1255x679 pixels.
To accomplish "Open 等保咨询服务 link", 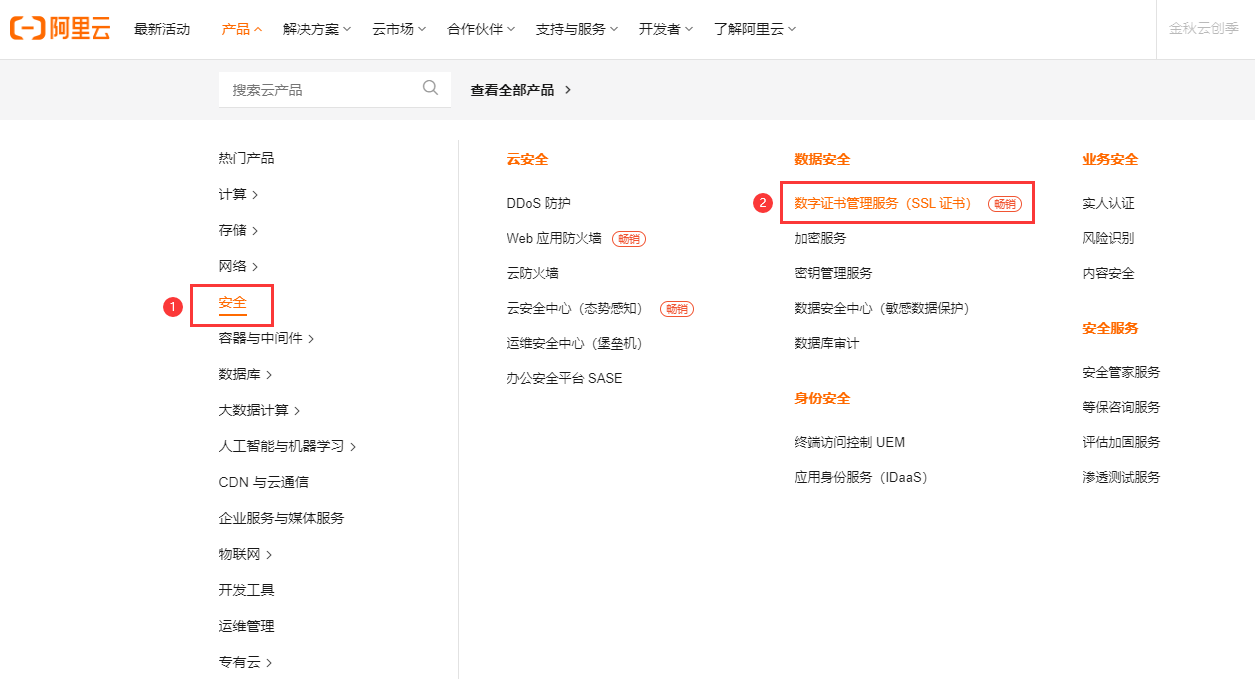I will point(1121,407).
